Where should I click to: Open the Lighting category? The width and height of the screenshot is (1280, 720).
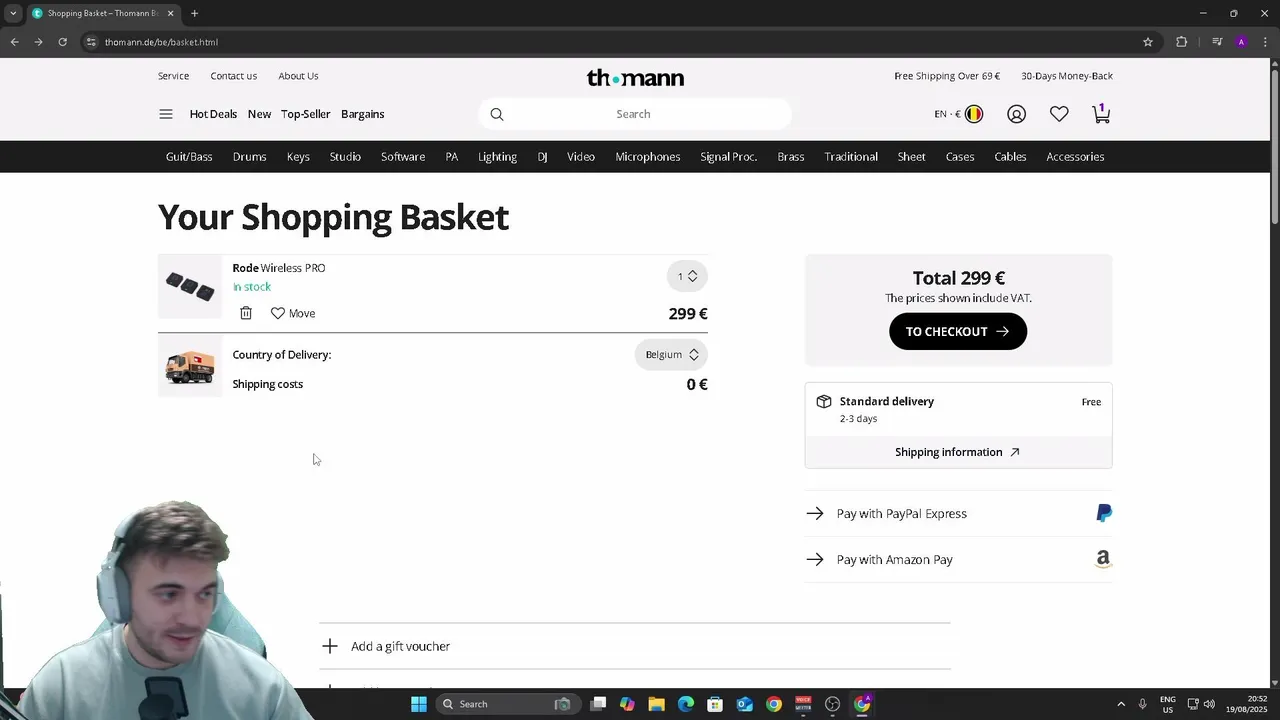[x=497, y=157]
